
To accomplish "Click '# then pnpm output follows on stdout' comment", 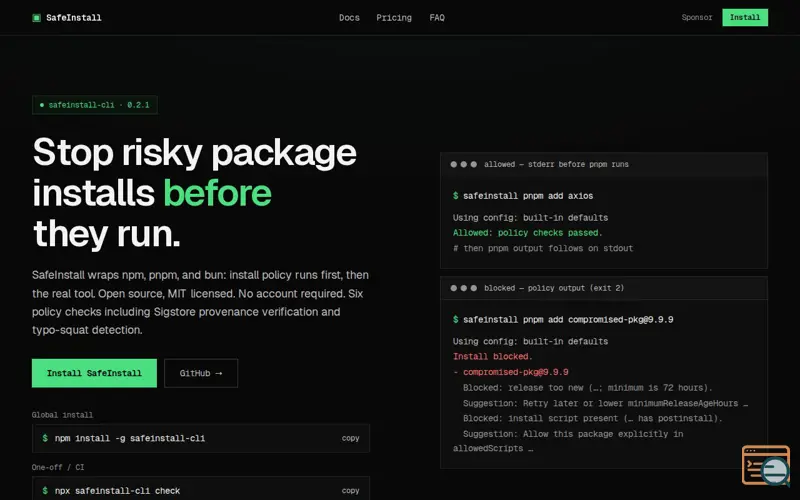I will click(x=543, y=248).
